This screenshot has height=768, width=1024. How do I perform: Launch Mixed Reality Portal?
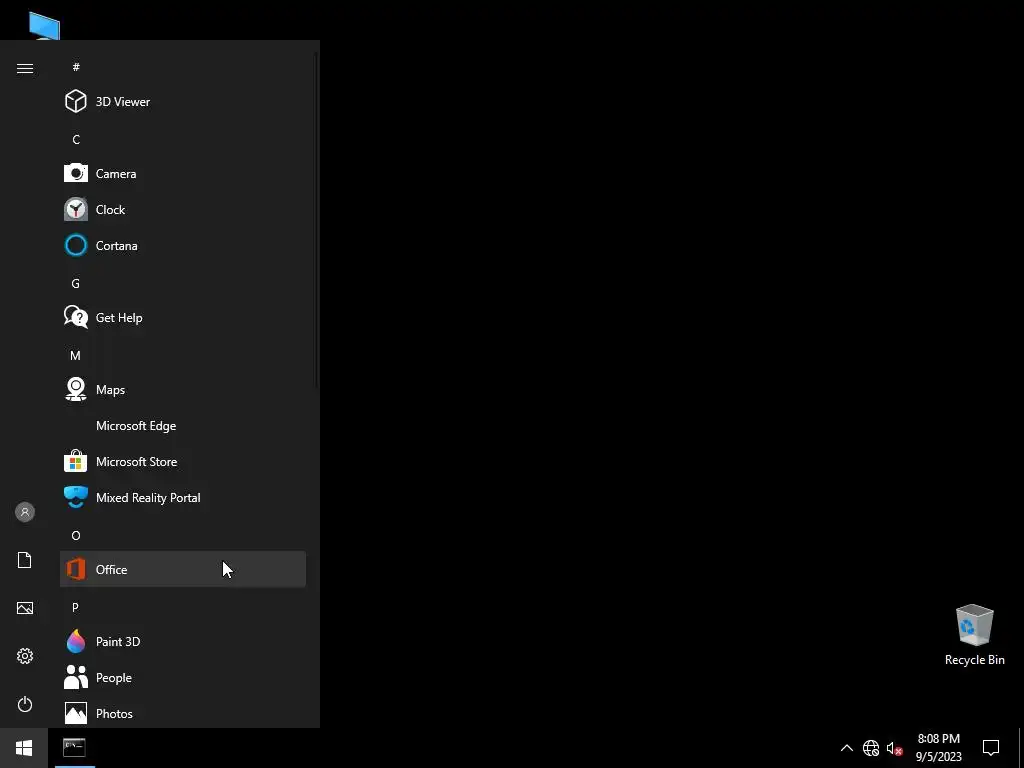(183, 498)
